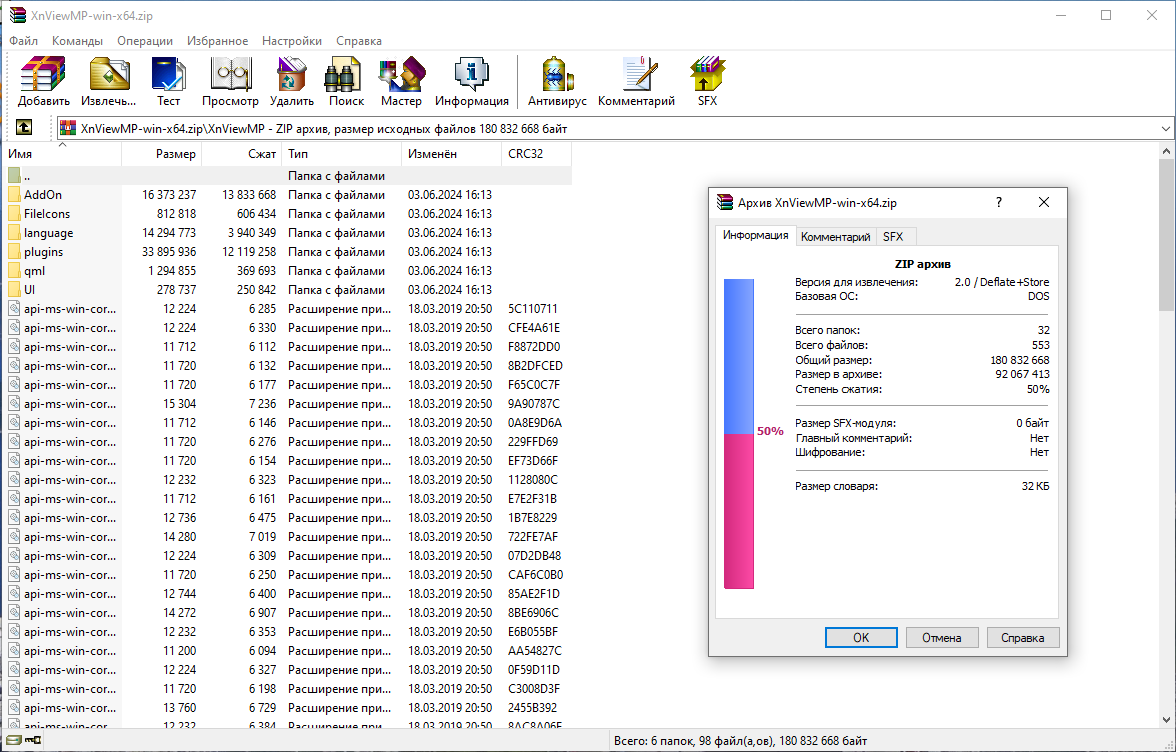The width and height of the screenshot is (1176, 752).
Task: Expand the archive path dropdown arrow
Action: pyautogui.click(x=1166, y=128)
